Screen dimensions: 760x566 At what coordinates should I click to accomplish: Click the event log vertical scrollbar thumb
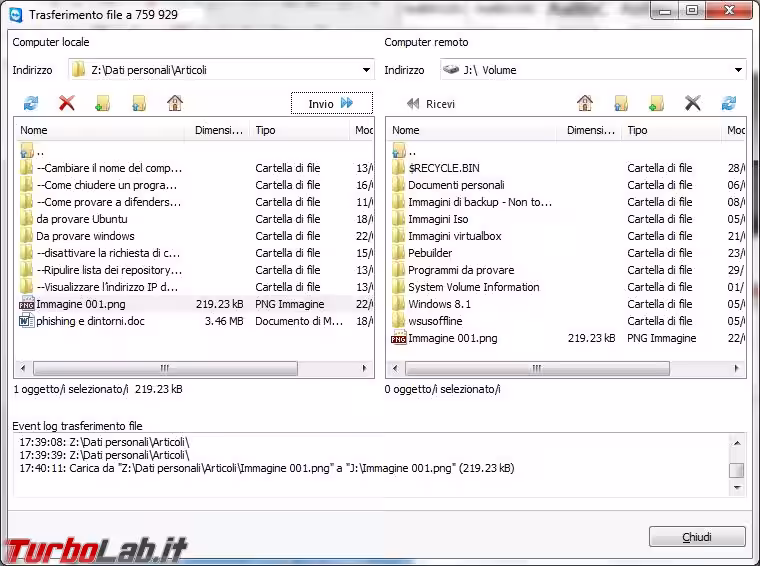click(x=736, y=470)
